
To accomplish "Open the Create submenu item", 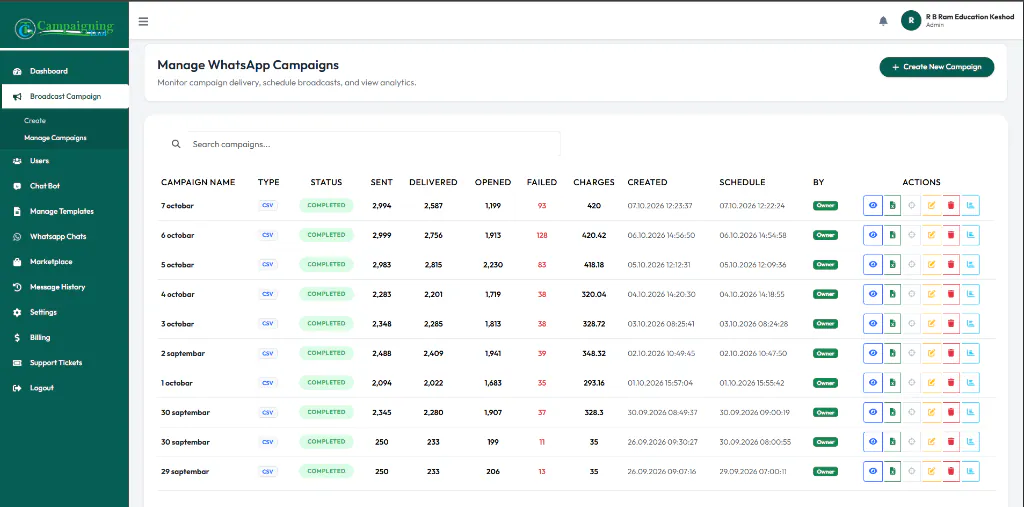I will (x=35, y=121).
